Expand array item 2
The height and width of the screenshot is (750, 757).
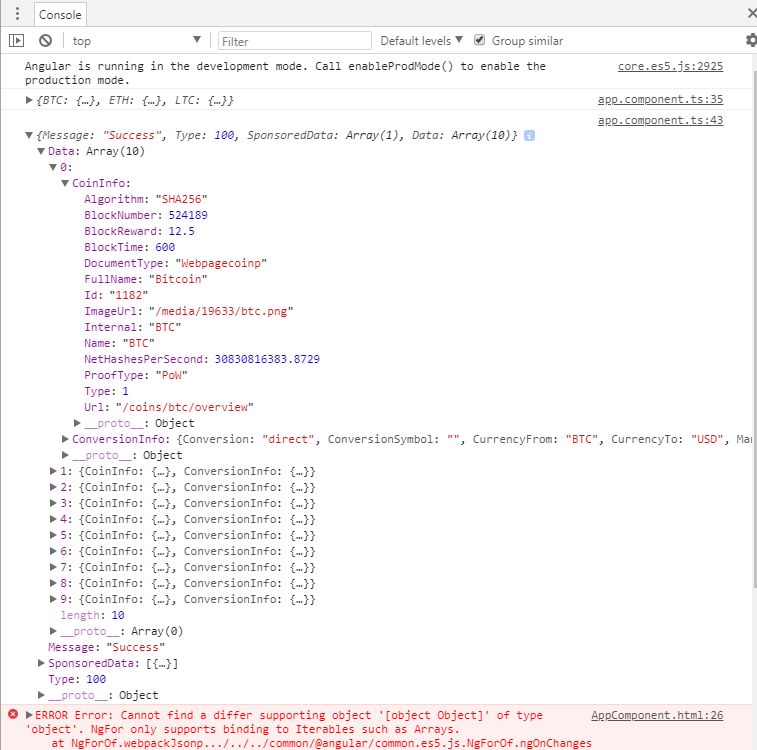(x=53, y=486)
